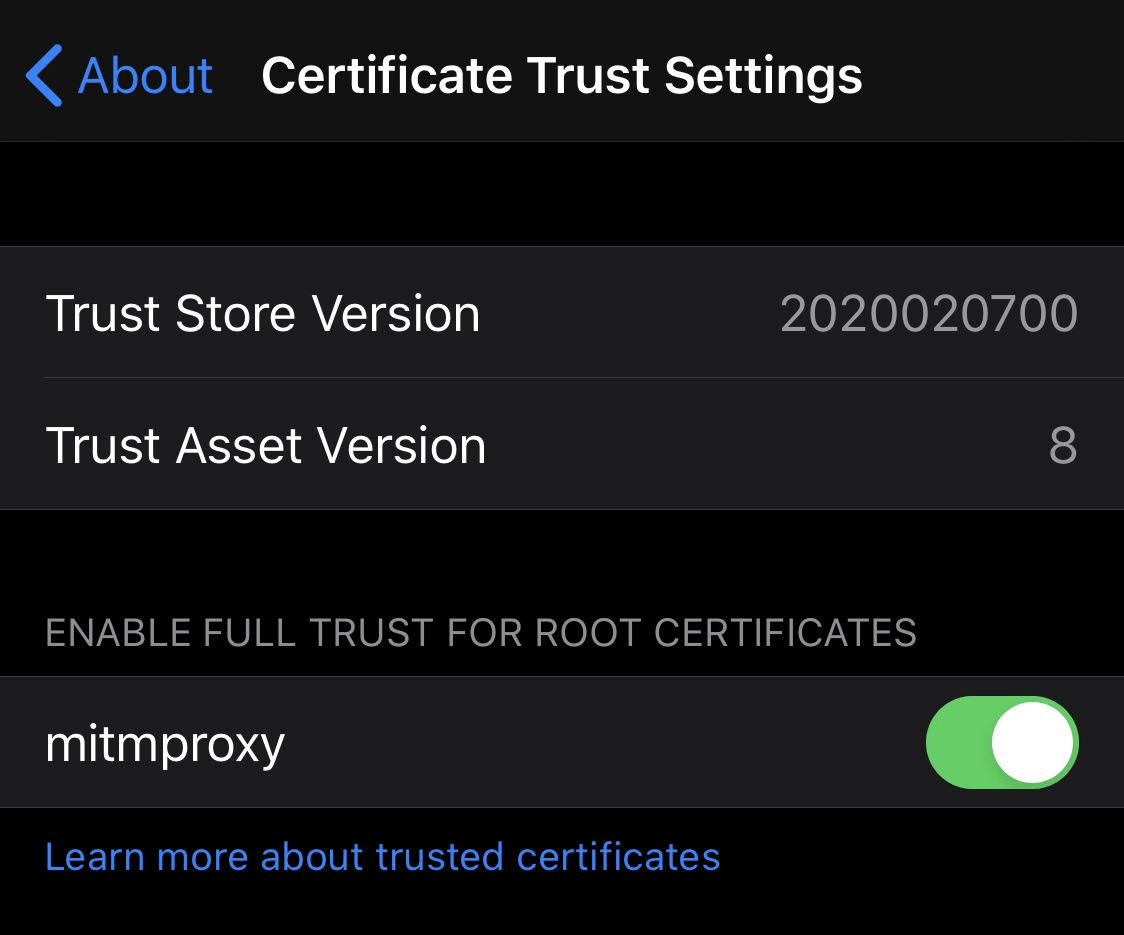Screen dimensions: 1124x935
Task: Tap the mitmproxy certificate label
Action: point(165,744)
